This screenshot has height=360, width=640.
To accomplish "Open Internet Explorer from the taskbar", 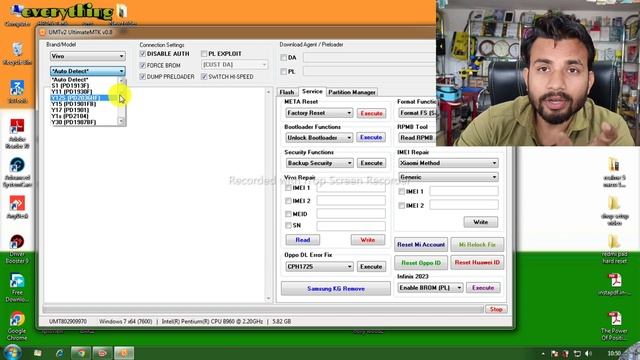I will [x=60, y=353].
